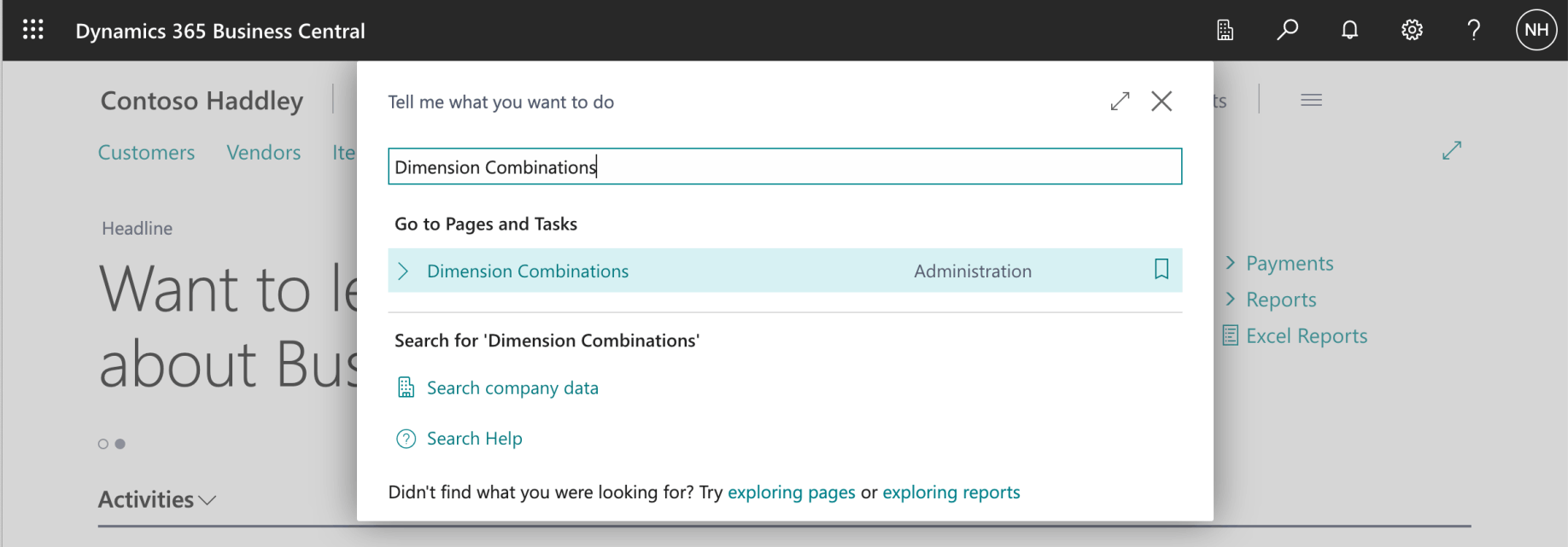This screenshot has width=1568, height=547.
Task: Open the Vendors navigation tab
Action: (263, 153)
